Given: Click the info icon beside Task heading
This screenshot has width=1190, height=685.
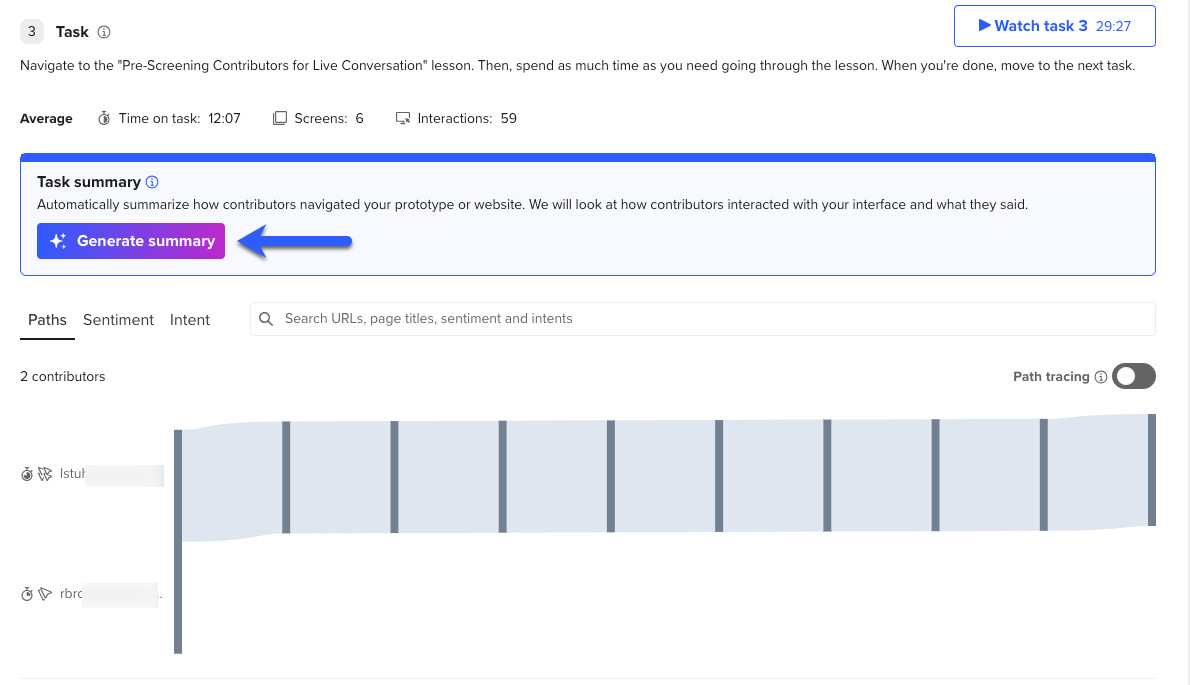Looking at the screenshot, I should coord(105,32).
